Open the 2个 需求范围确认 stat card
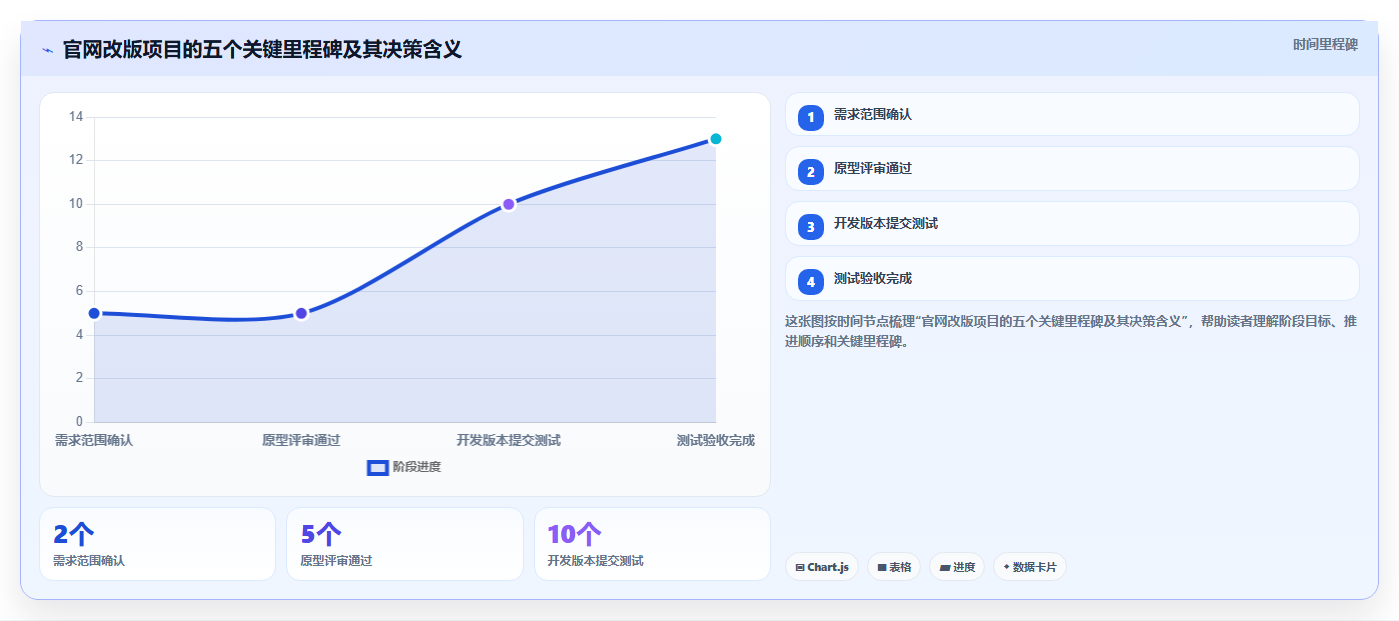Screen dimensions: 1399x621 [x=157, y=544]
